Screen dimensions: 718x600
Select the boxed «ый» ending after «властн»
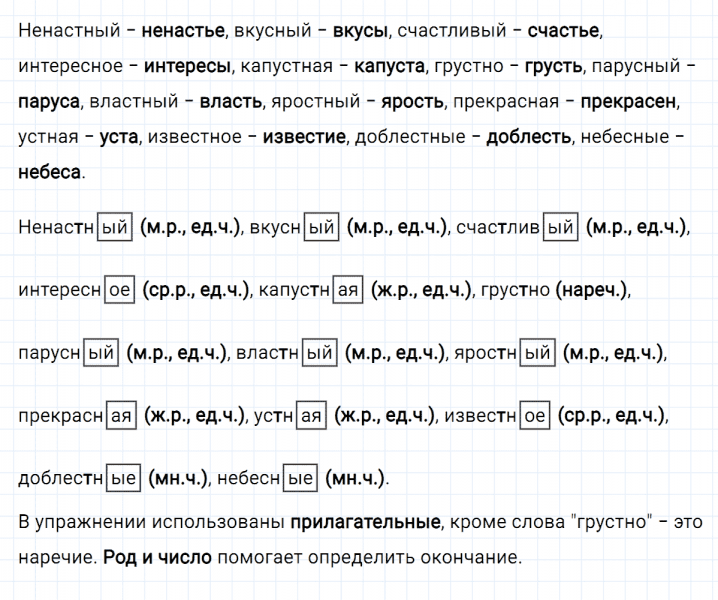click(320, 353)
